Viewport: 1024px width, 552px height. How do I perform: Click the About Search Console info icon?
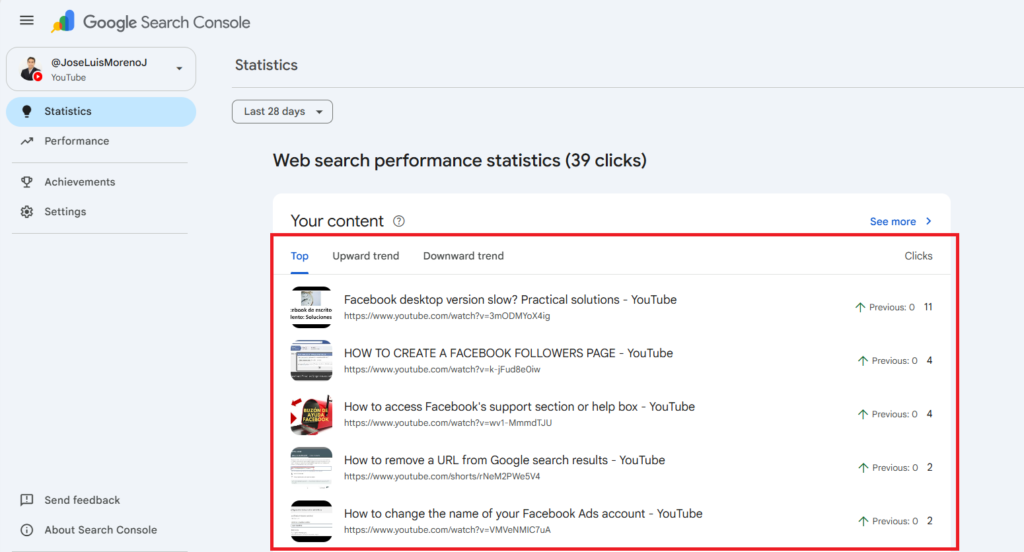[x=27, y=530]
